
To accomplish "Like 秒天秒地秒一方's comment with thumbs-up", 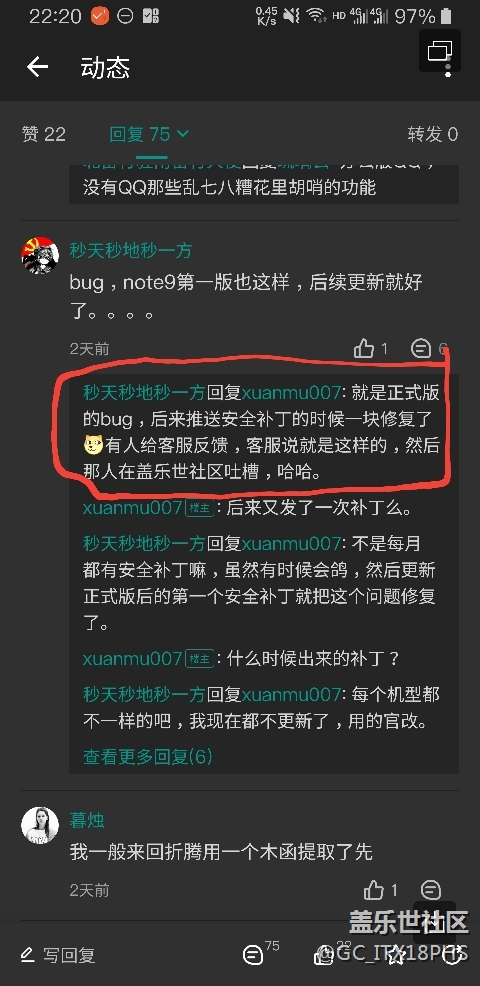I will (x=364, y=348).
